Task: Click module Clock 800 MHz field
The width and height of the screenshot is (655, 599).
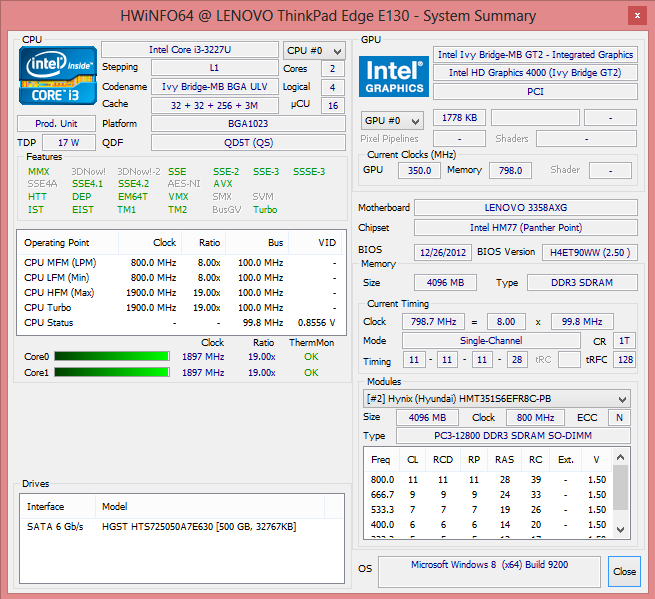Action: [x=536, y=417]
